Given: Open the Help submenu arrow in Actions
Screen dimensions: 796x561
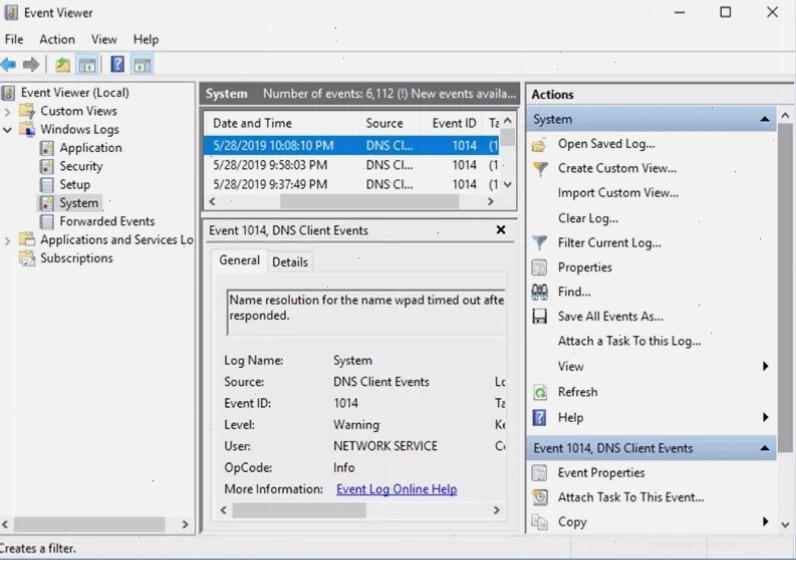Looking at the screenshot, I should (x=765, y=417).
